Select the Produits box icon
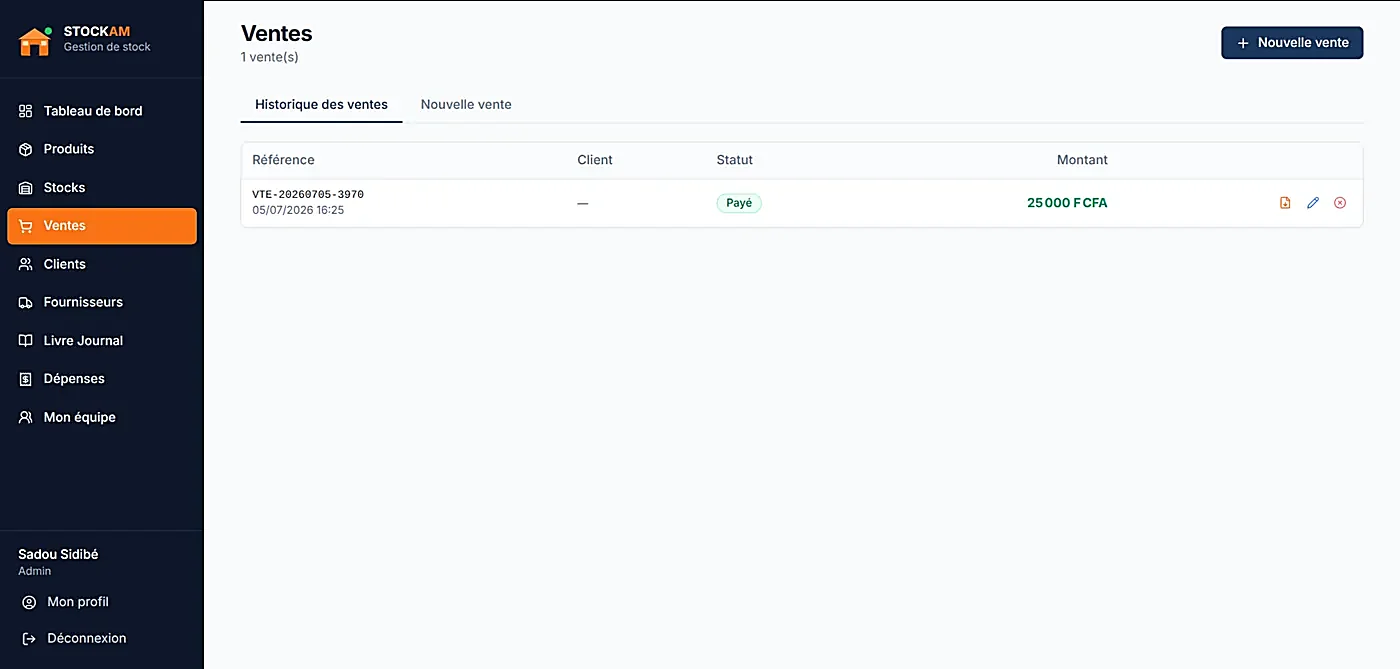 click(x=26, y=149)
